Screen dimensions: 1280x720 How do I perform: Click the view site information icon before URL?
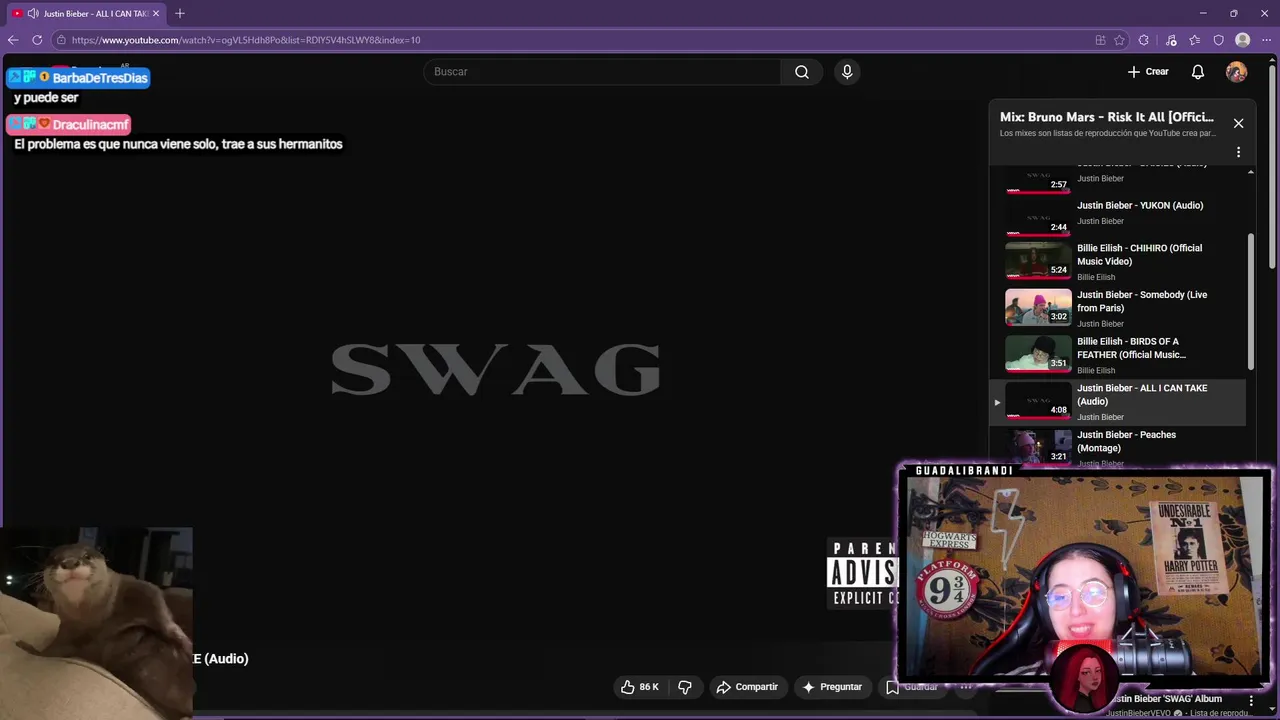pyautogui.click(x=61, y=40)
